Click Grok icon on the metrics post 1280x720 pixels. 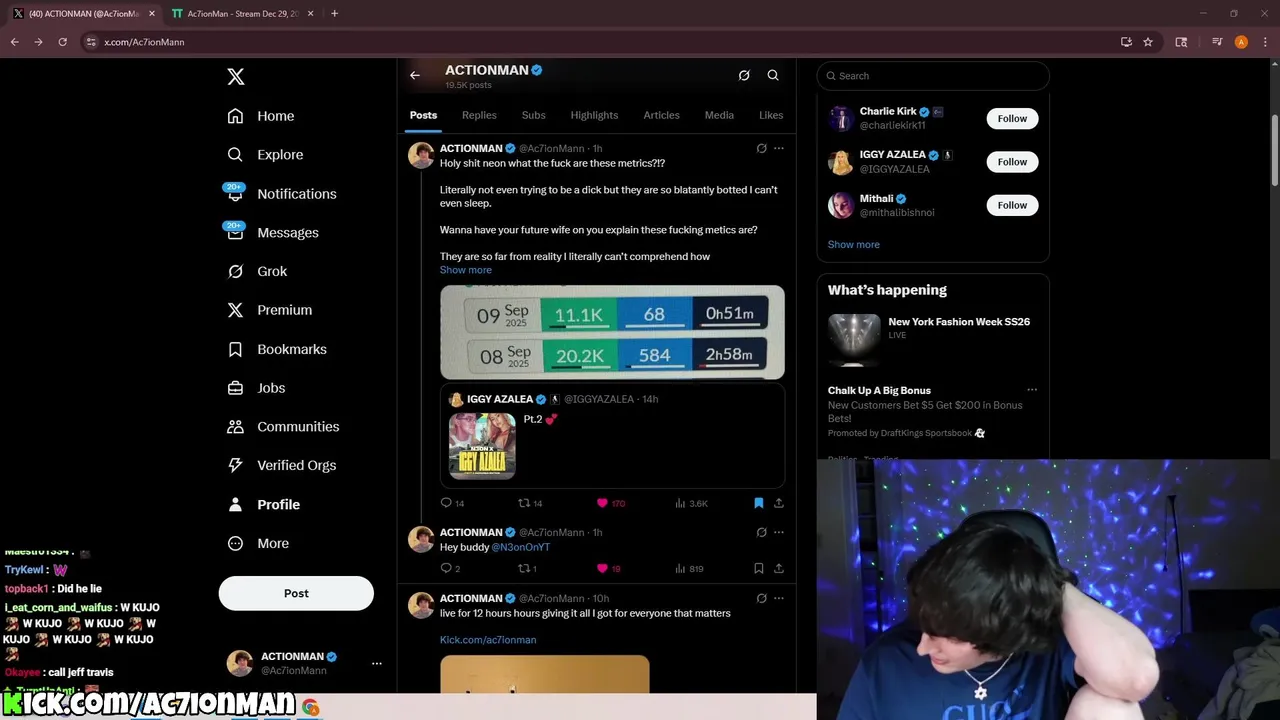click(761, 148)
